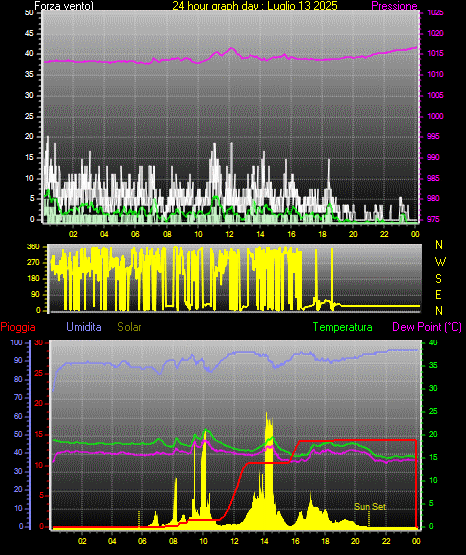This screenshot has width=466, height=555.
Task: Select the Umidita legend label
Action: (84, 327)
